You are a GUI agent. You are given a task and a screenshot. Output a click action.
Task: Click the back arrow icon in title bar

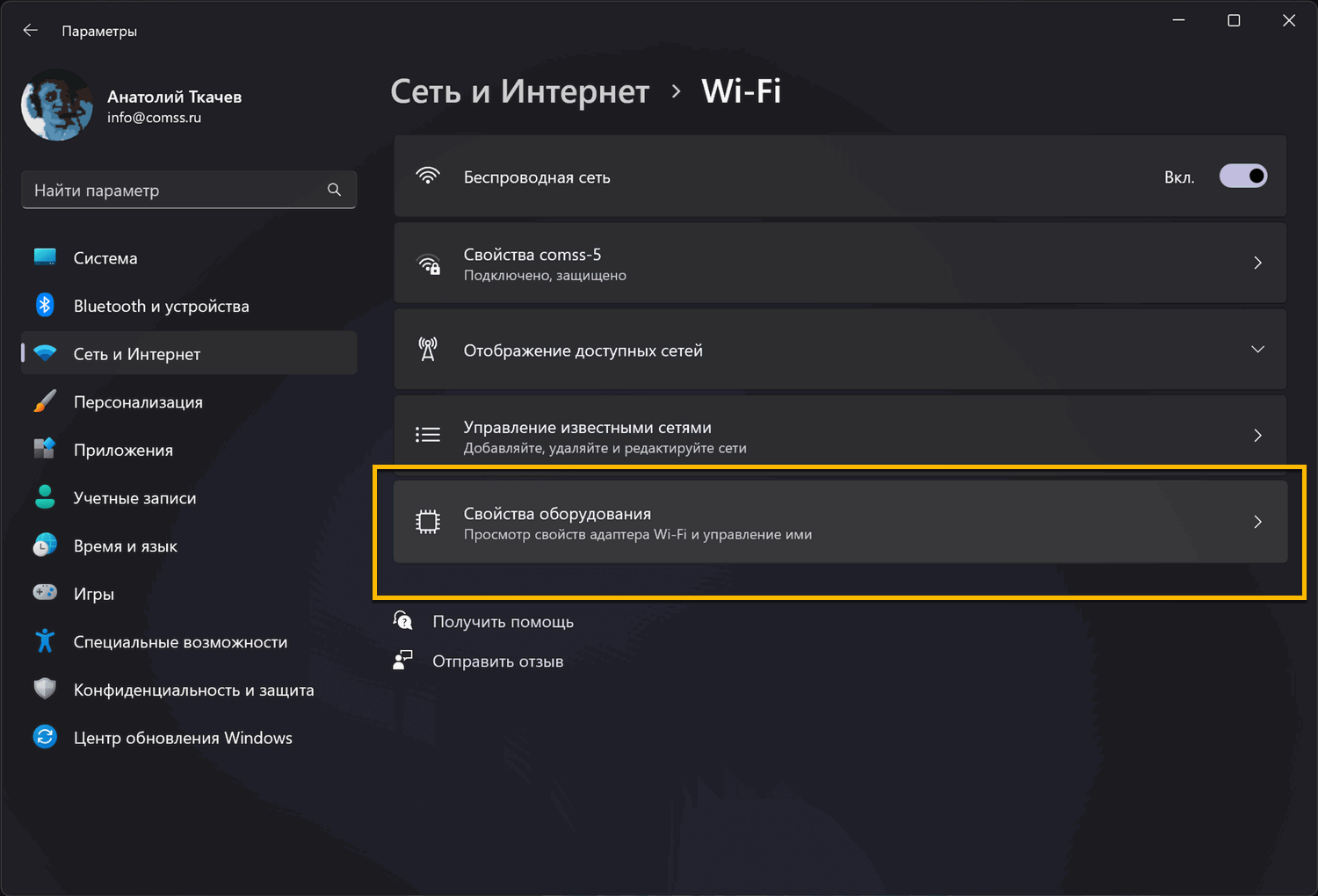tap(31, 31)
